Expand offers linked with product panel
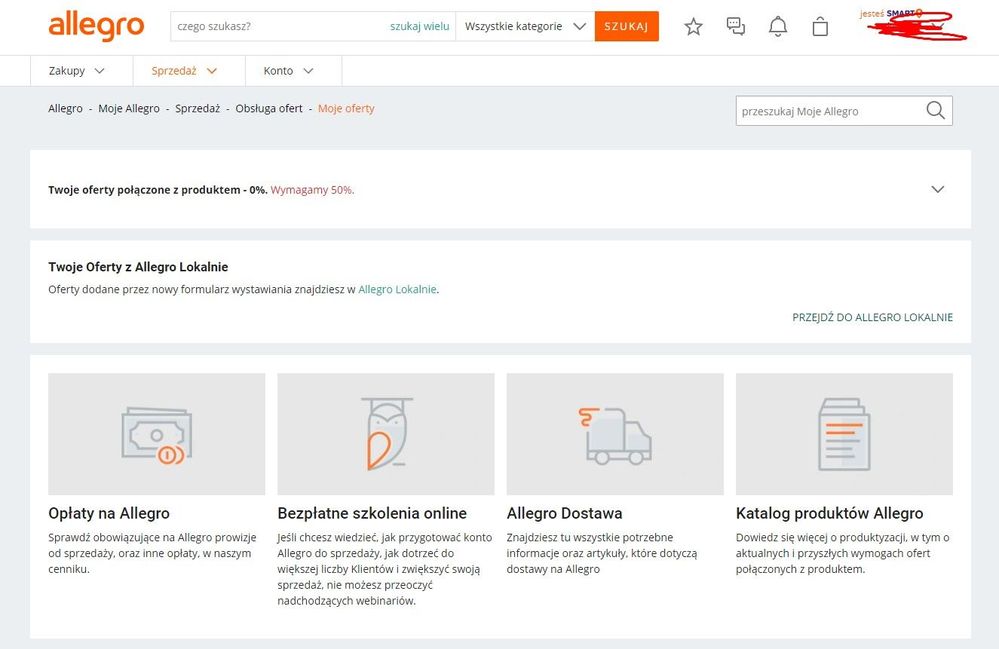999x649 pixels. pyautogui.click(x=937, y=189)
